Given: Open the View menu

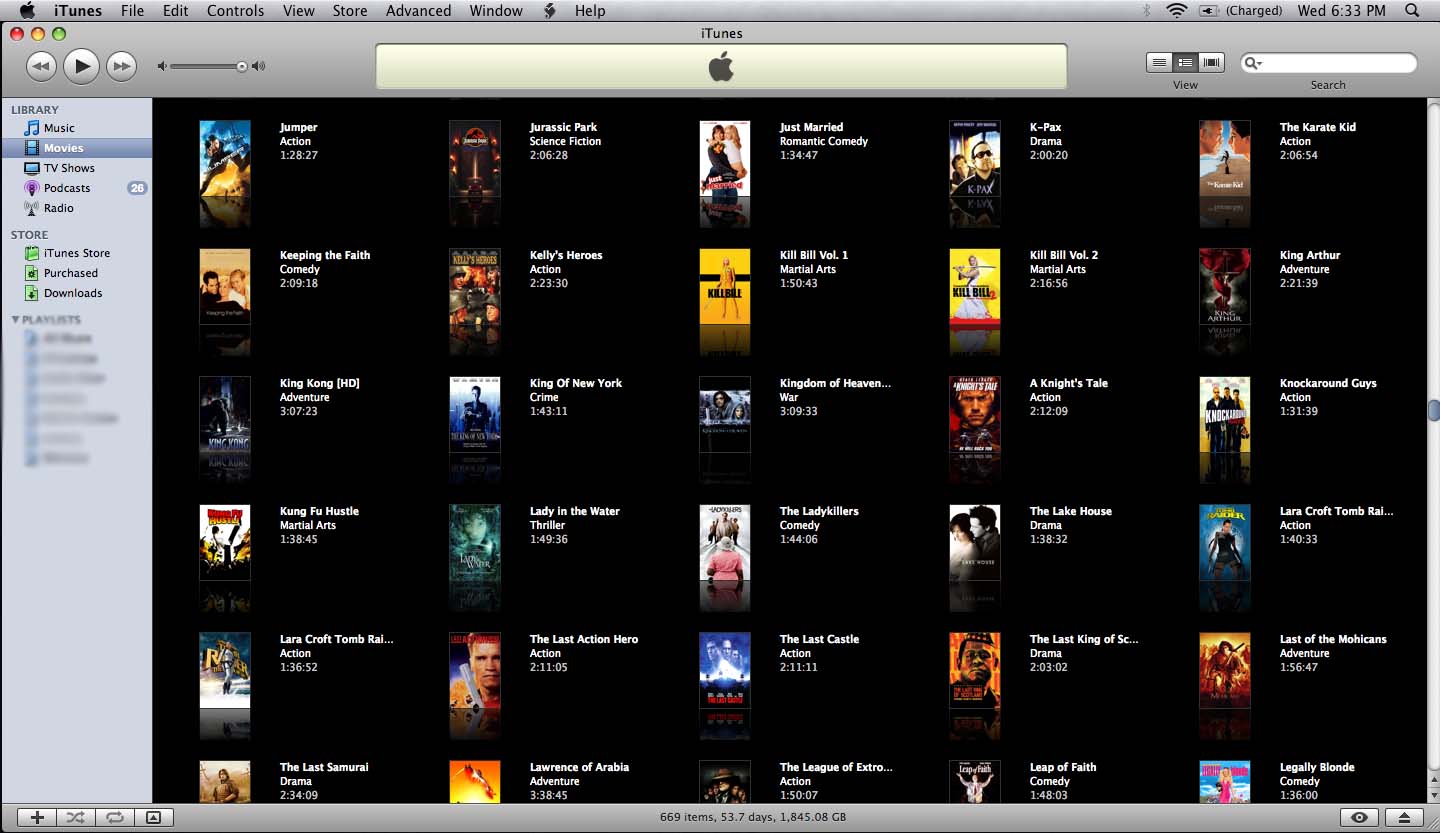Looking at the screenshot, I should coord(299,10).
